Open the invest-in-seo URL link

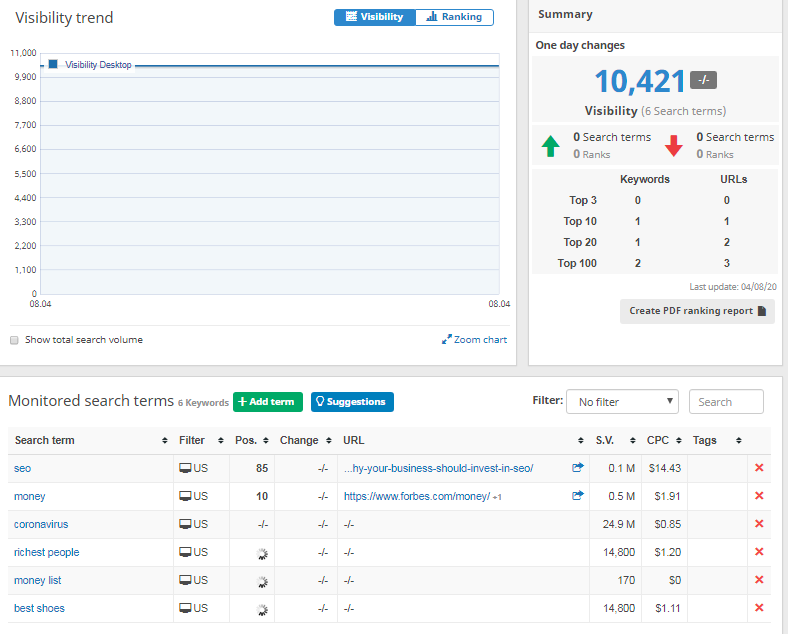[x=438, y=468]
